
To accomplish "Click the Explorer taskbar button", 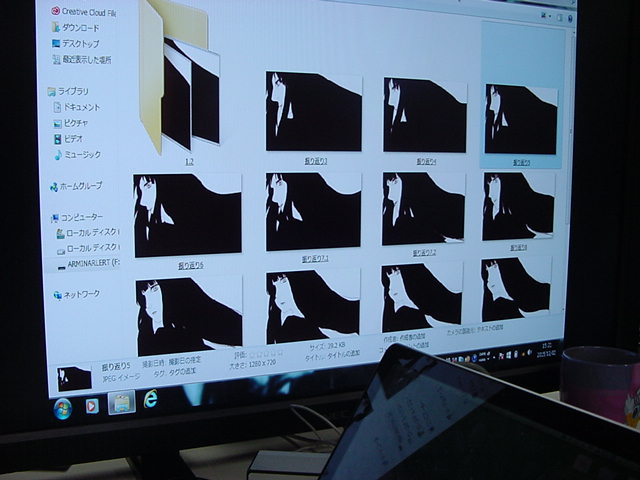I will [122, 402].
